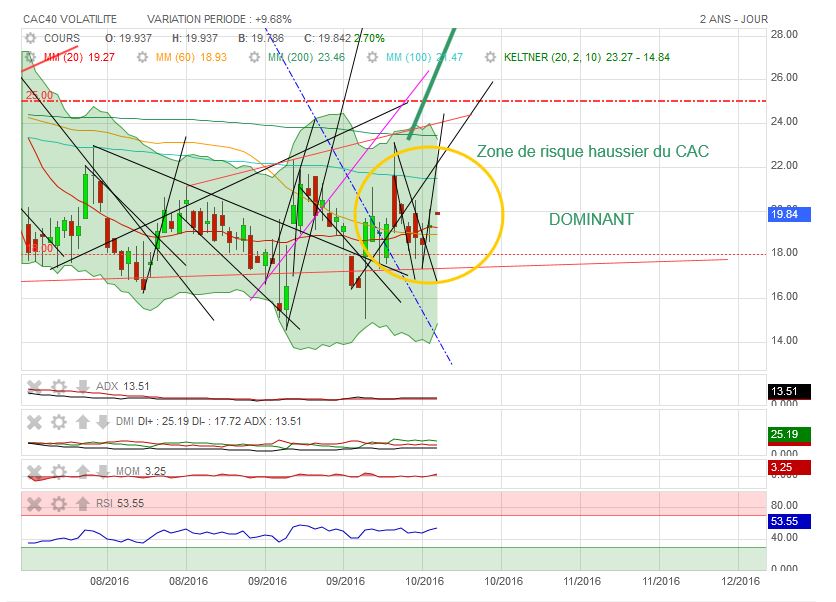Open gear settings for MM (60)
Screen dimensions: 836x602
[142, 57]
